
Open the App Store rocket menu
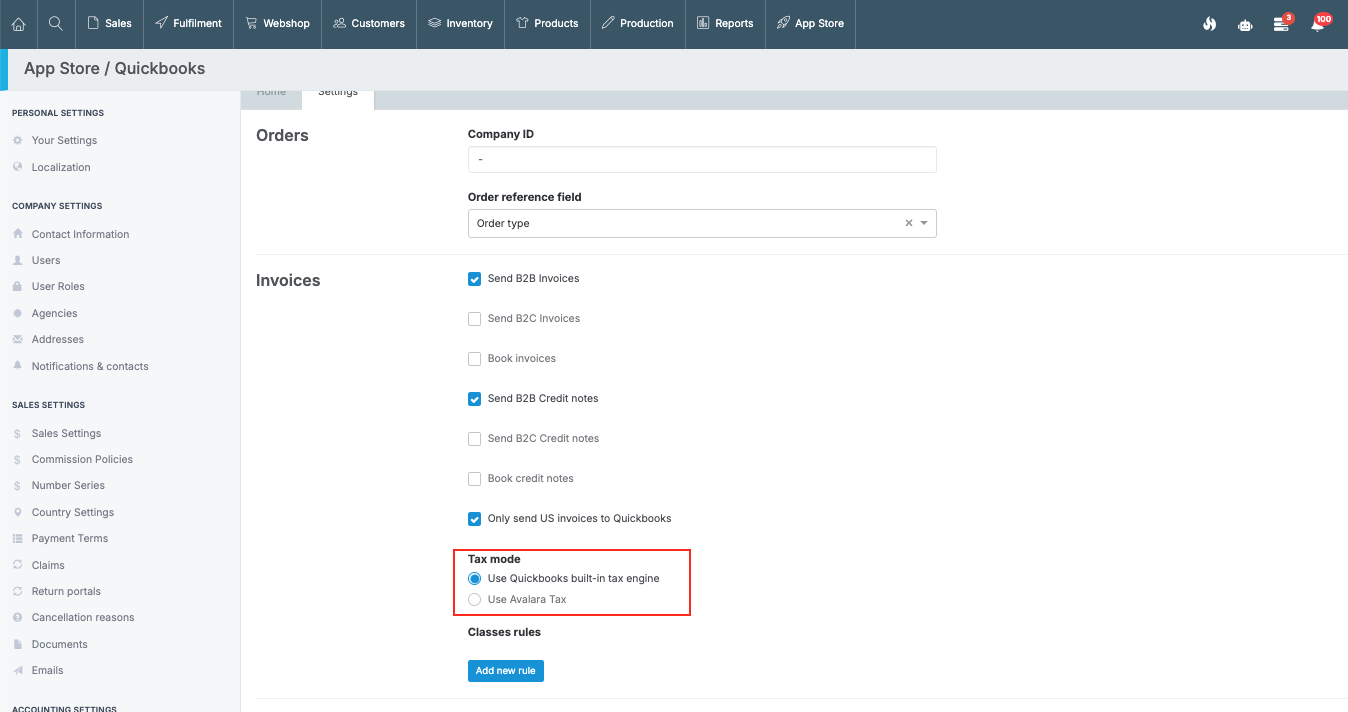(x=810, y=23)
